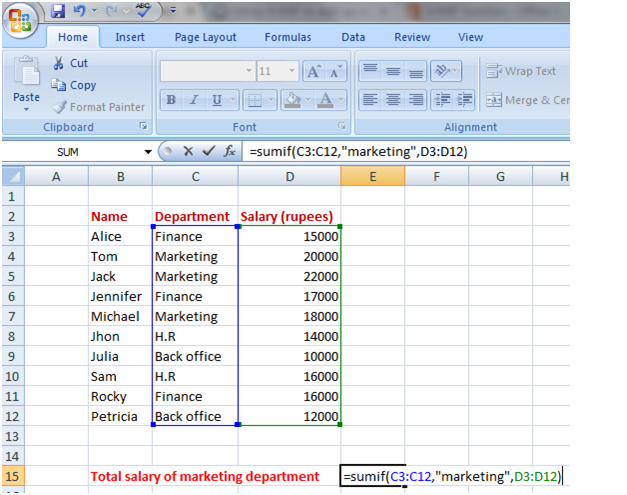
Task: Apply cell borders with the Borders icon
Action: [x=255, y=100]
